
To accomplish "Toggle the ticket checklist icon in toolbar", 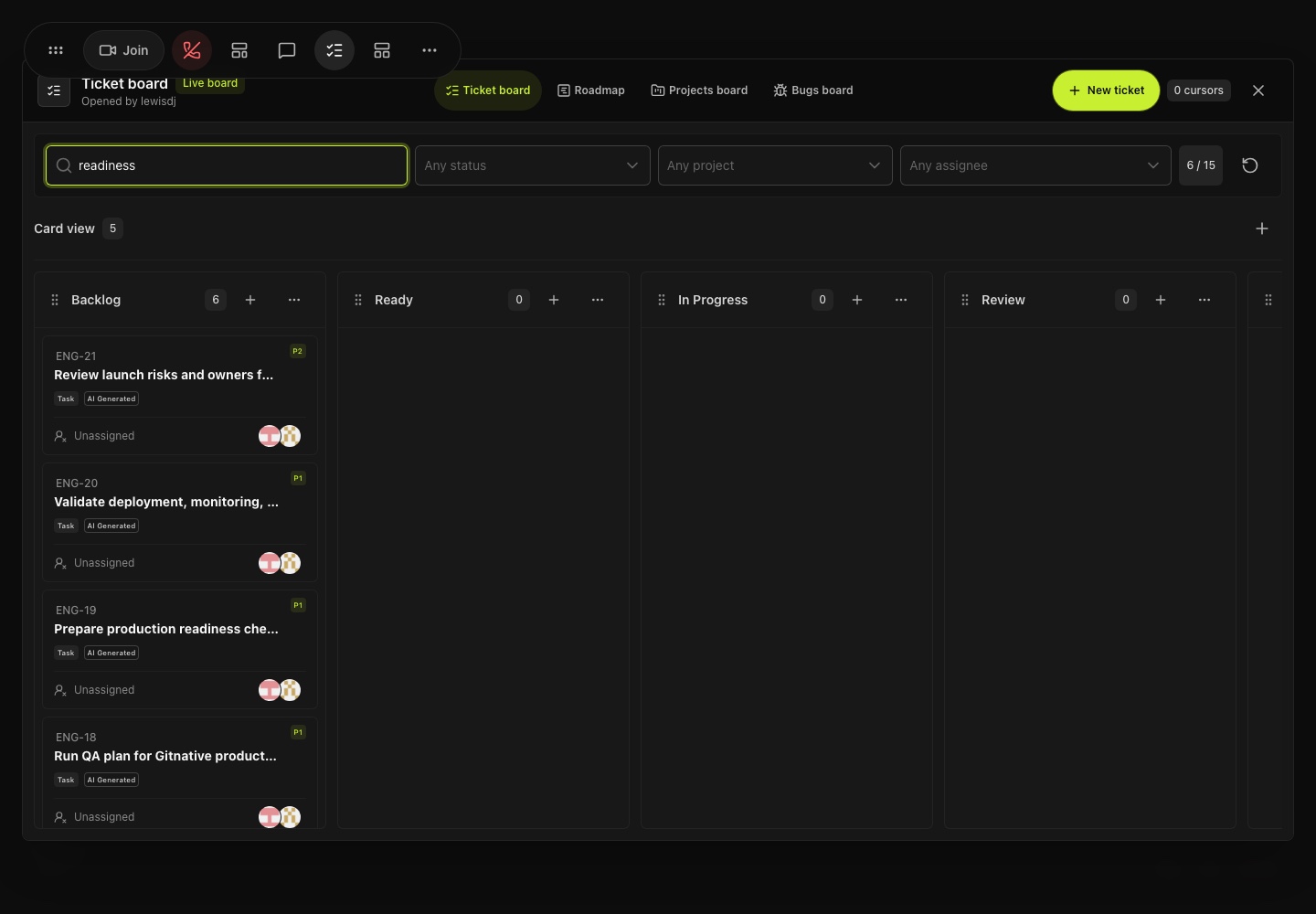I will click(334, 50).
